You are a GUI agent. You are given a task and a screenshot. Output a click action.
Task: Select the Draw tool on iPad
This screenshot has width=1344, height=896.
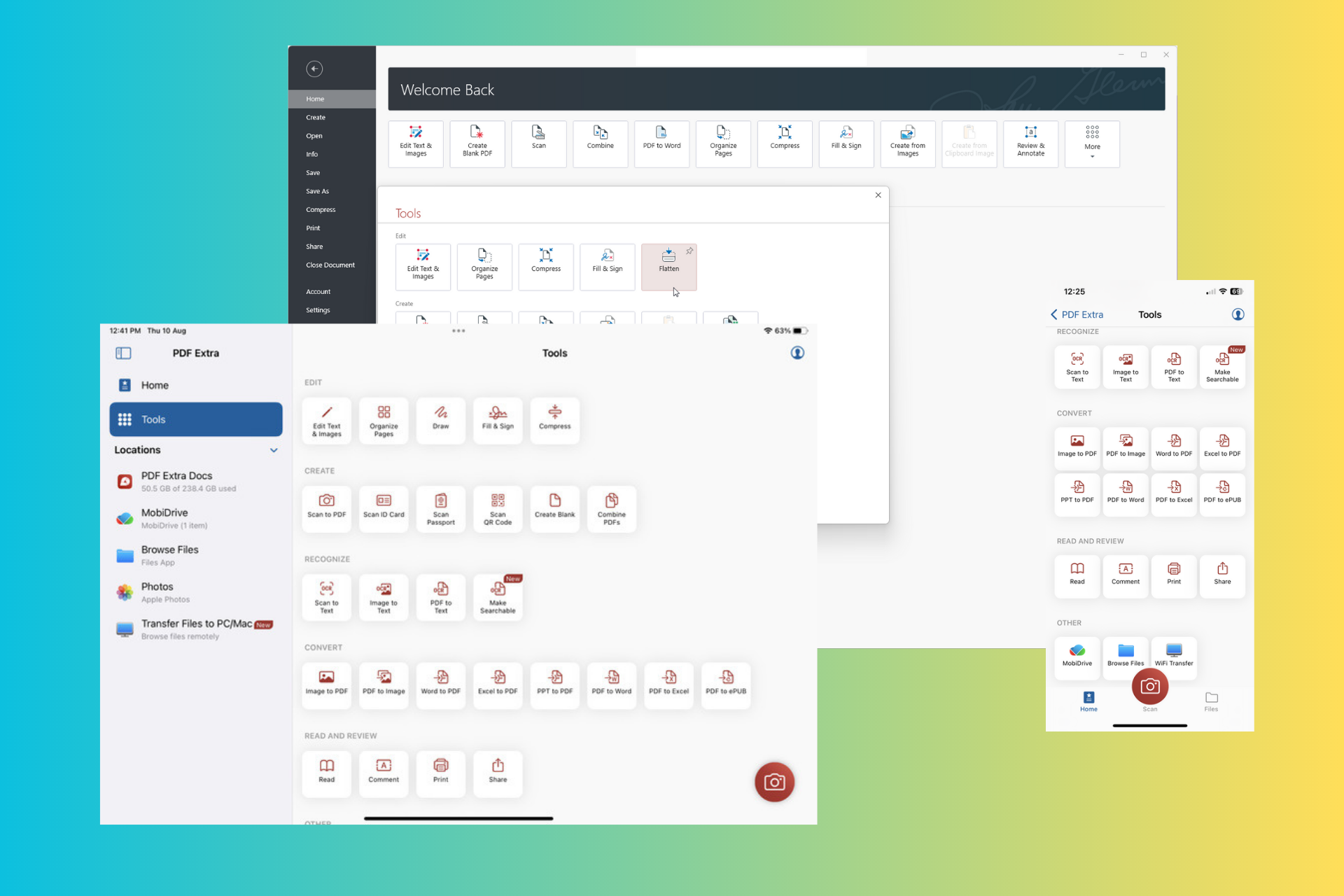coord(441,420)
